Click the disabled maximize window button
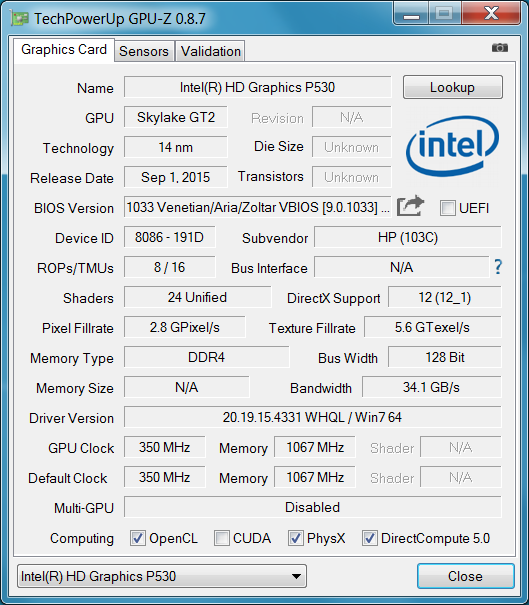 (444, 14)
